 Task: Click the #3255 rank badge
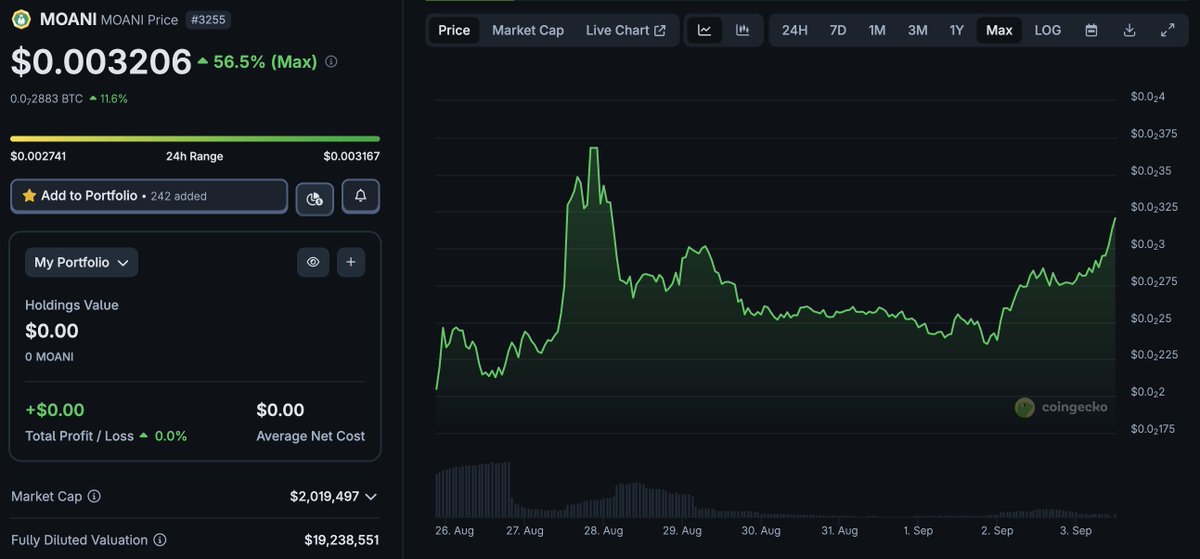coord(208,18)
